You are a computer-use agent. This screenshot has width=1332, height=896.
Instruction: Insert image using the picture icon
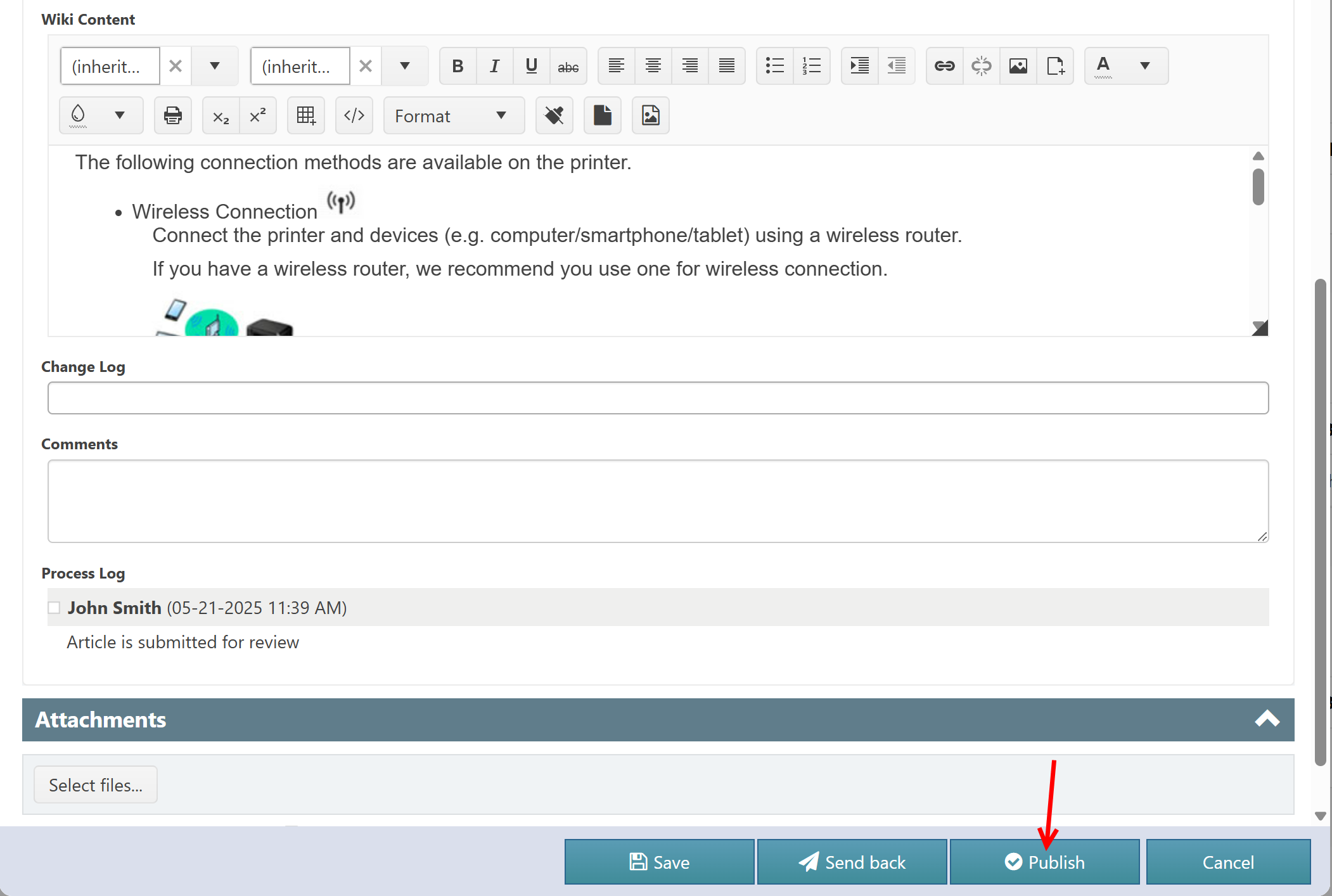pyautogui.click(x=1018, y=66)
